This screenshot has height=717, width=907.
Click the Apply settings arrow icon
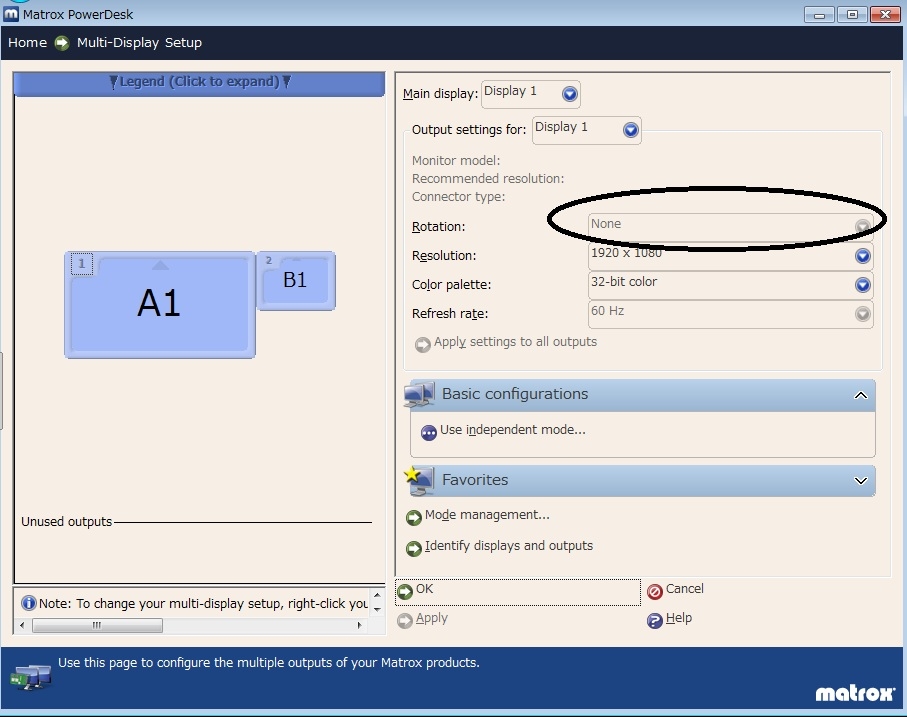pyautogui.click(x=423, y=344)
